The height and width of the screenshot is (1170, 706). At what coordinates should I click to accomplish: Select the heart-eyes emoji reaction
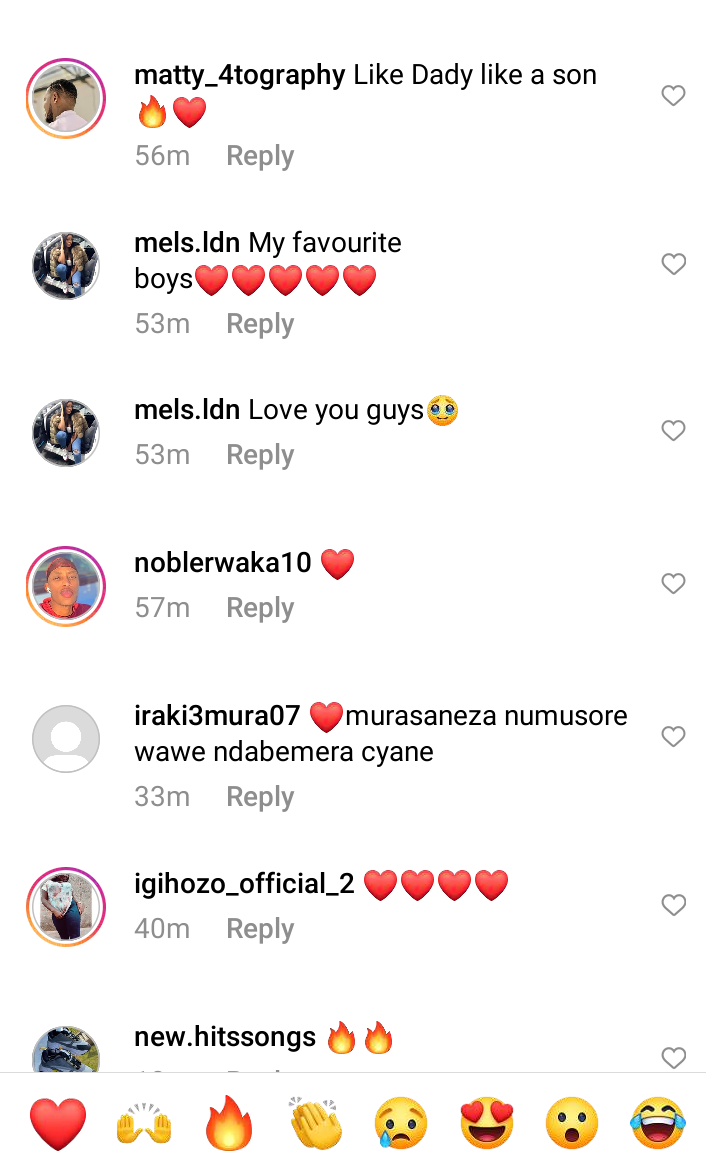486,1123
